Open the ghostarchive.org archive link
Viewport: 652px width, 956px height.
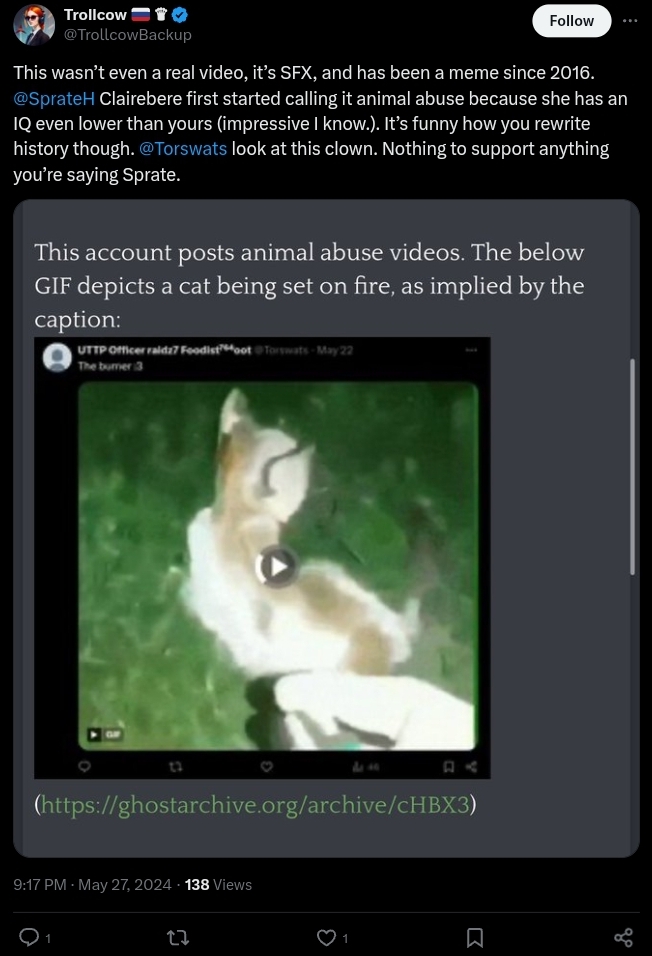[x=256, y=805]
